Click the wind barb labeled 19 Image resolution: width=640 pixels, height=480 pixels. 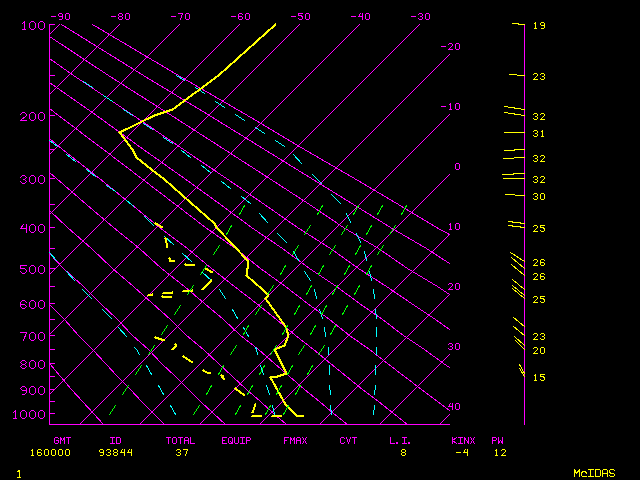point(517,24)
